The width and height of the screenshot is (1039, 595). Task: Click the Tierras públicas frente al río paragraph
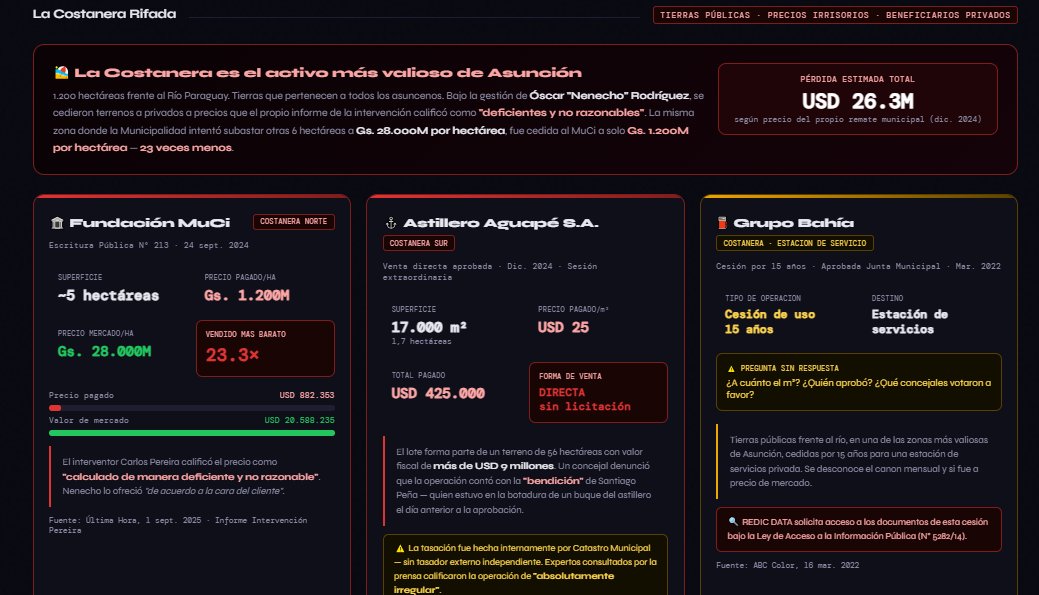click(859, 461)
